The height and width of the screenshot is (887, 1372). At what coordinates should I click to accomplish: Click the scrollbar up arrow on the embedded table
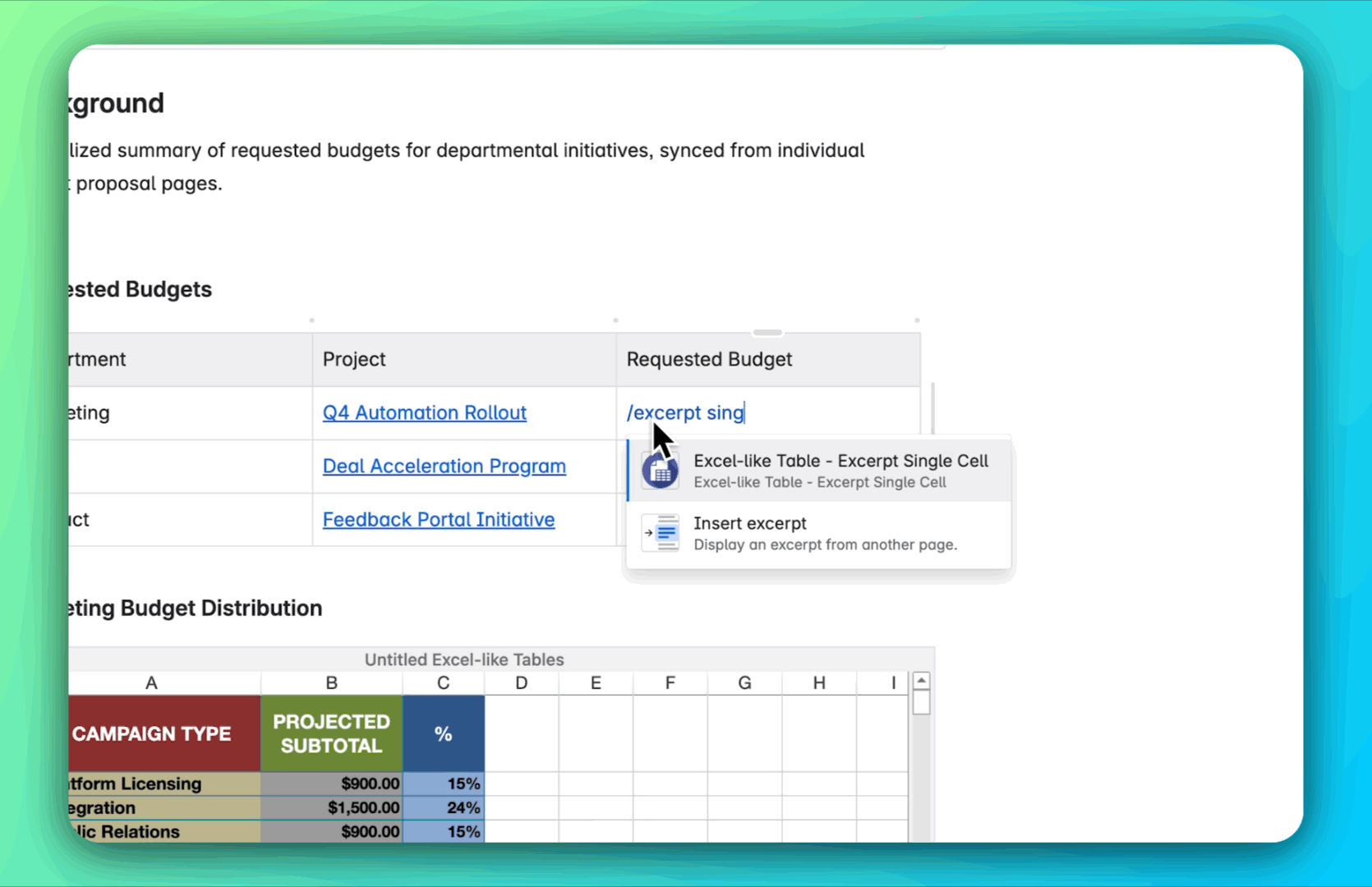click(x=921, y=680)
